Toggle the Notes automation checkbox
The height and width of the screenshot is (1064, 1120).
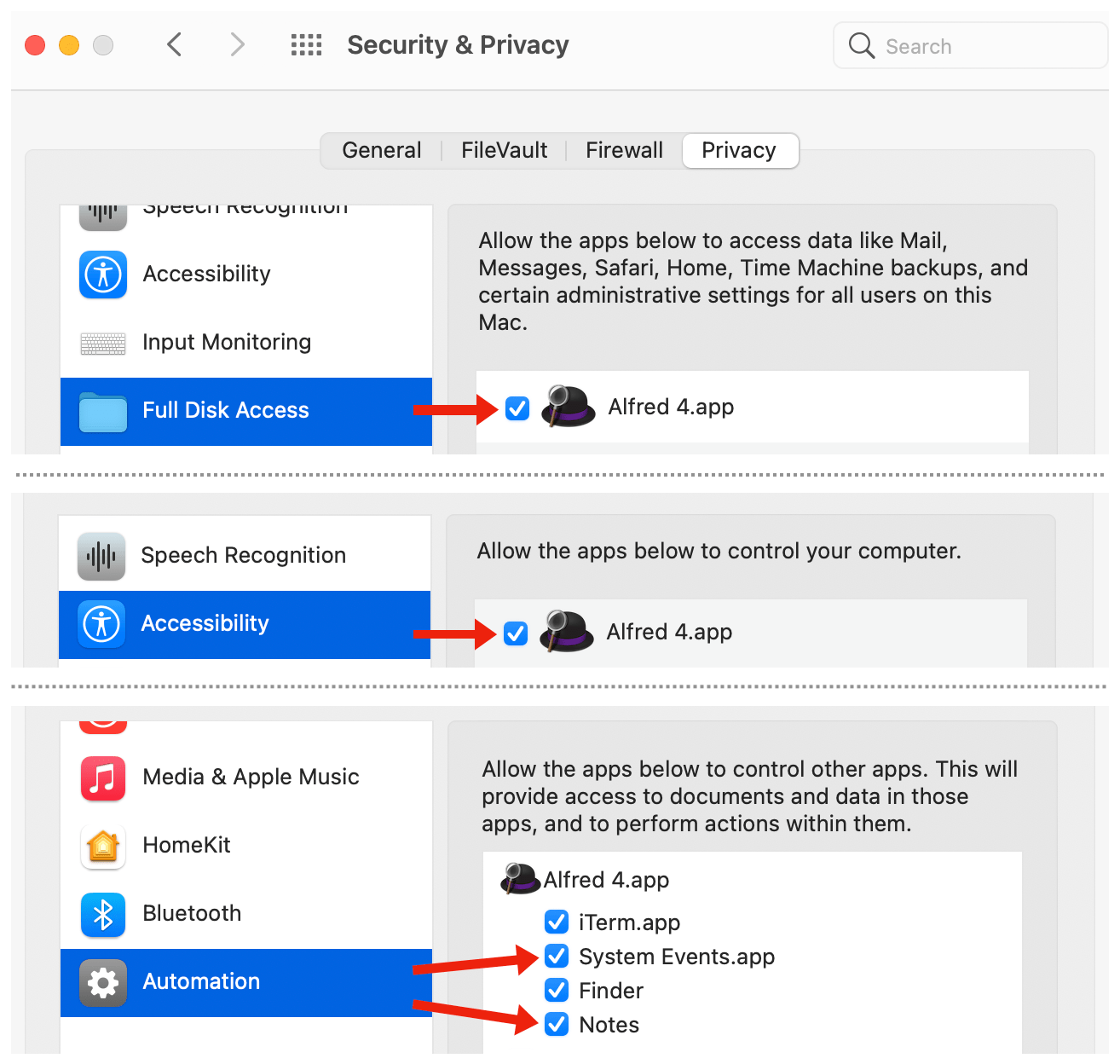pyautogui.click(x=557, y=1024)
